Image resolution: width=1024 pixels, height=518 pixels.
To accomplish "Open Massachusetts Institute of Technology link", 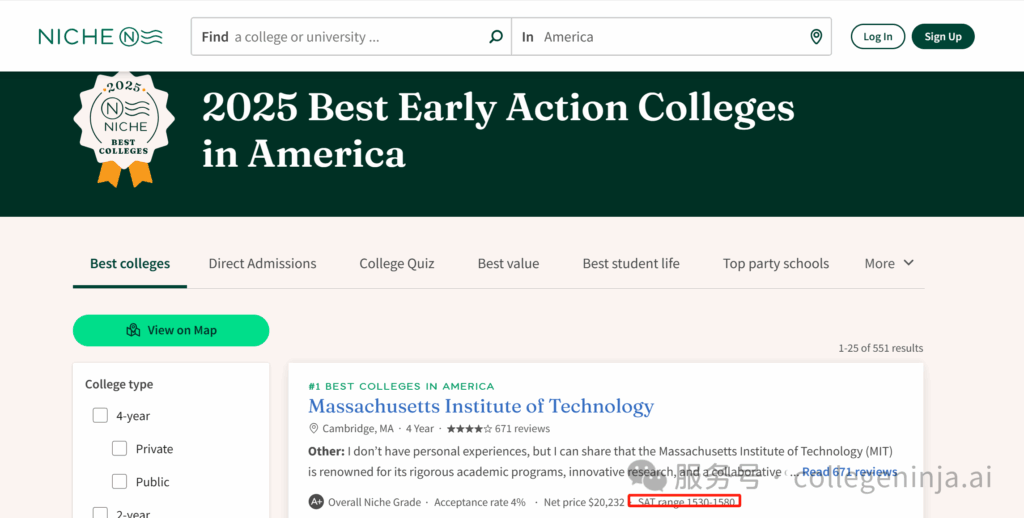I will 481,406.
